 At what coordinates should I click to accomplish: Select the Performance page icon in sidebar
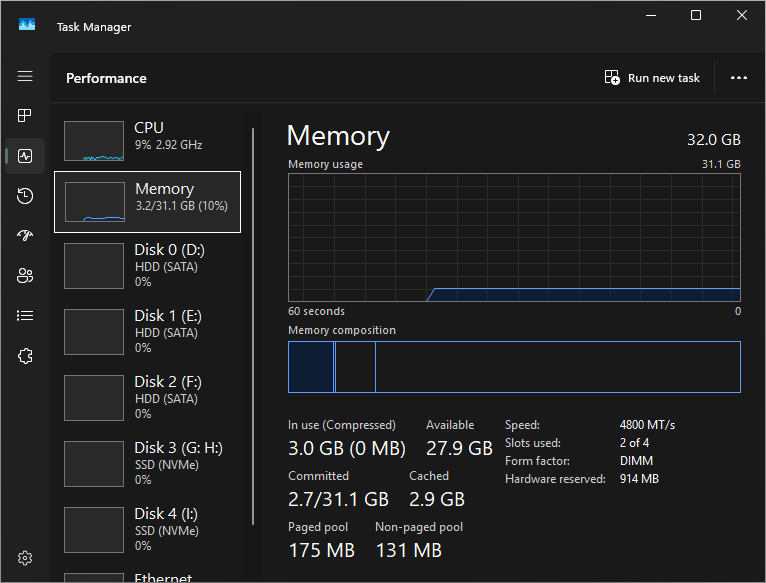25,156
